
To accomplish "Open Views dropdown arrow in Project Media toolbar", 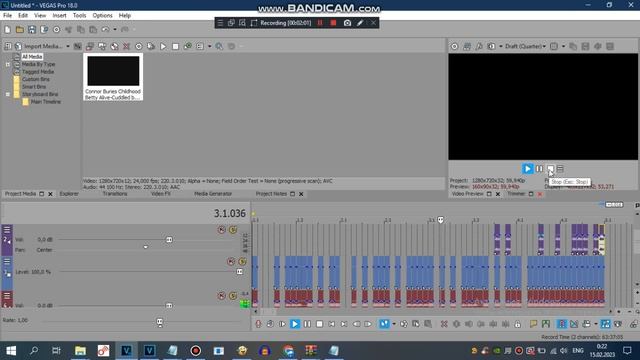I will point(209,46).
